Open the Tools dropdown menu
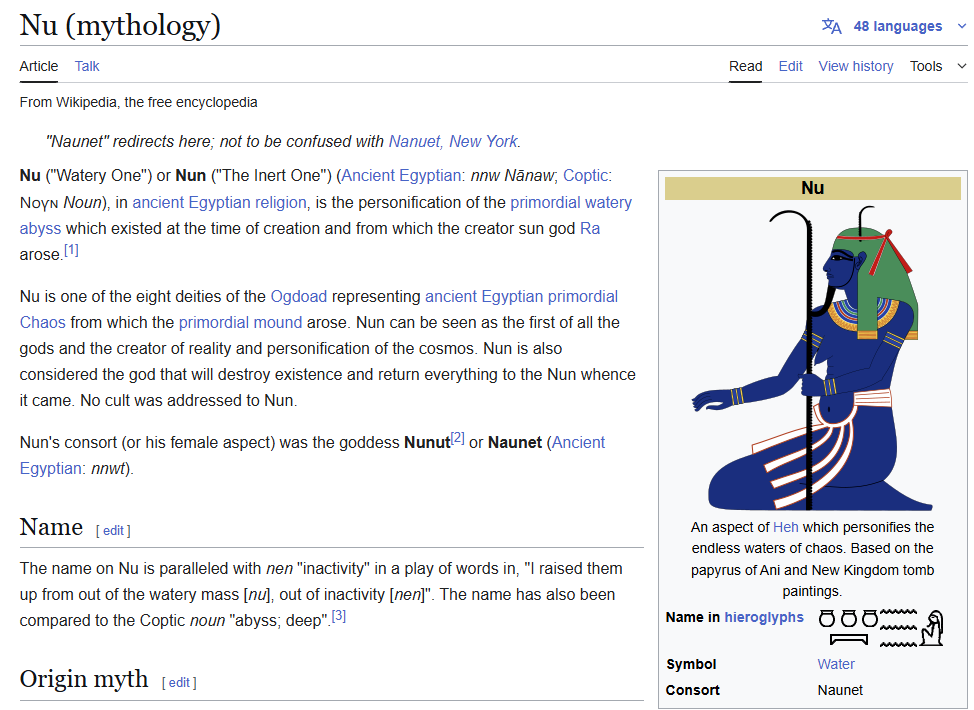This screenshot has width=974, height=710. pyautogui.click(x=926, y=66)
